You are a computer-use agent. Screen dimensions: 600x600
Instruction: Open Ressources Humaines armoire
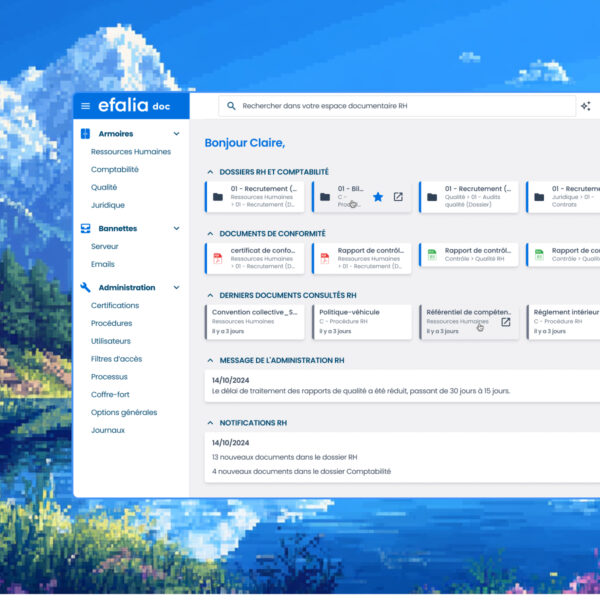coord(131,152)
